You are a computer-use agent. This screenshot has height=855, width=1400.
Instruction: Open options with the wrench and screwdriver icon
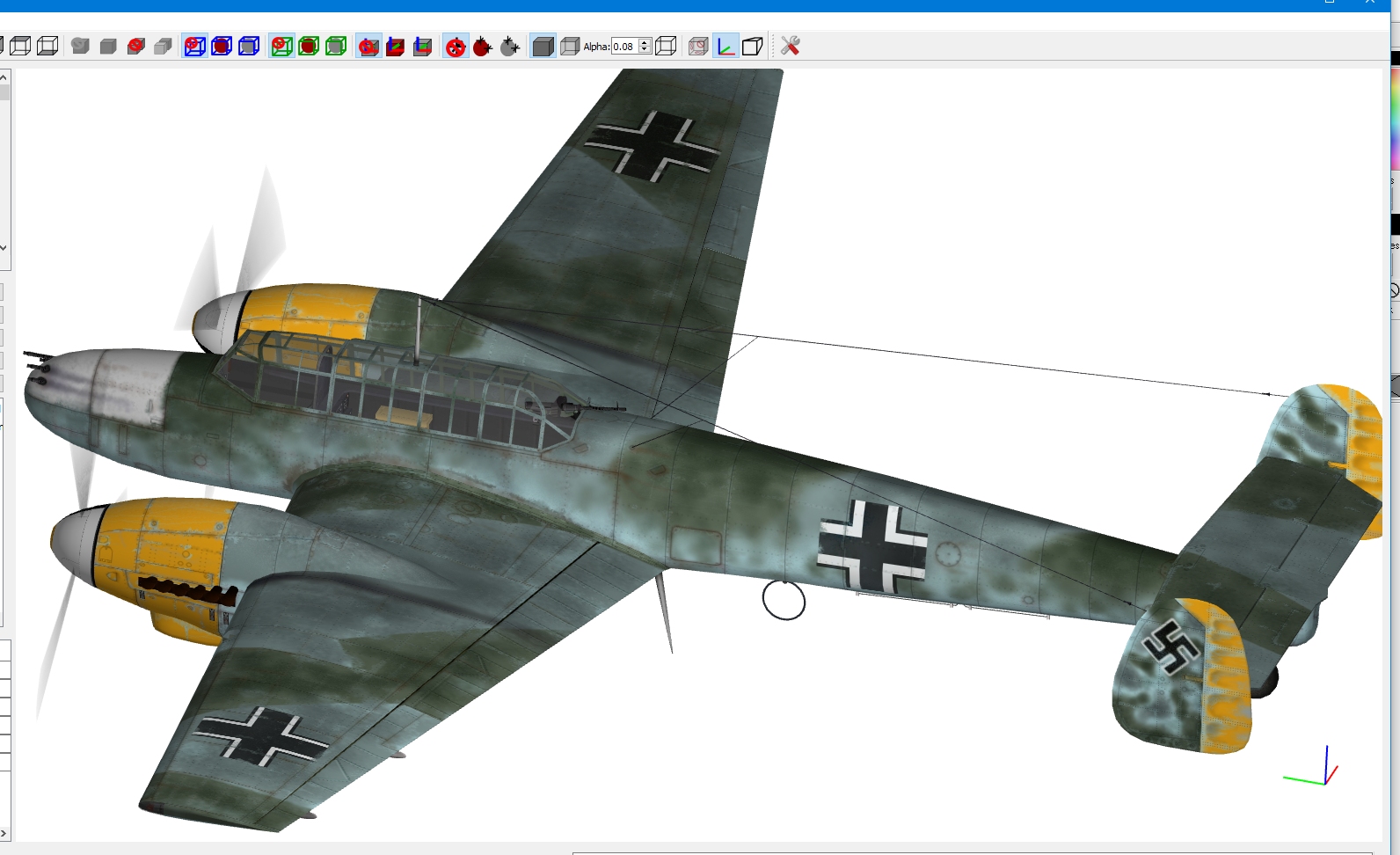click(x=790, y=46)
